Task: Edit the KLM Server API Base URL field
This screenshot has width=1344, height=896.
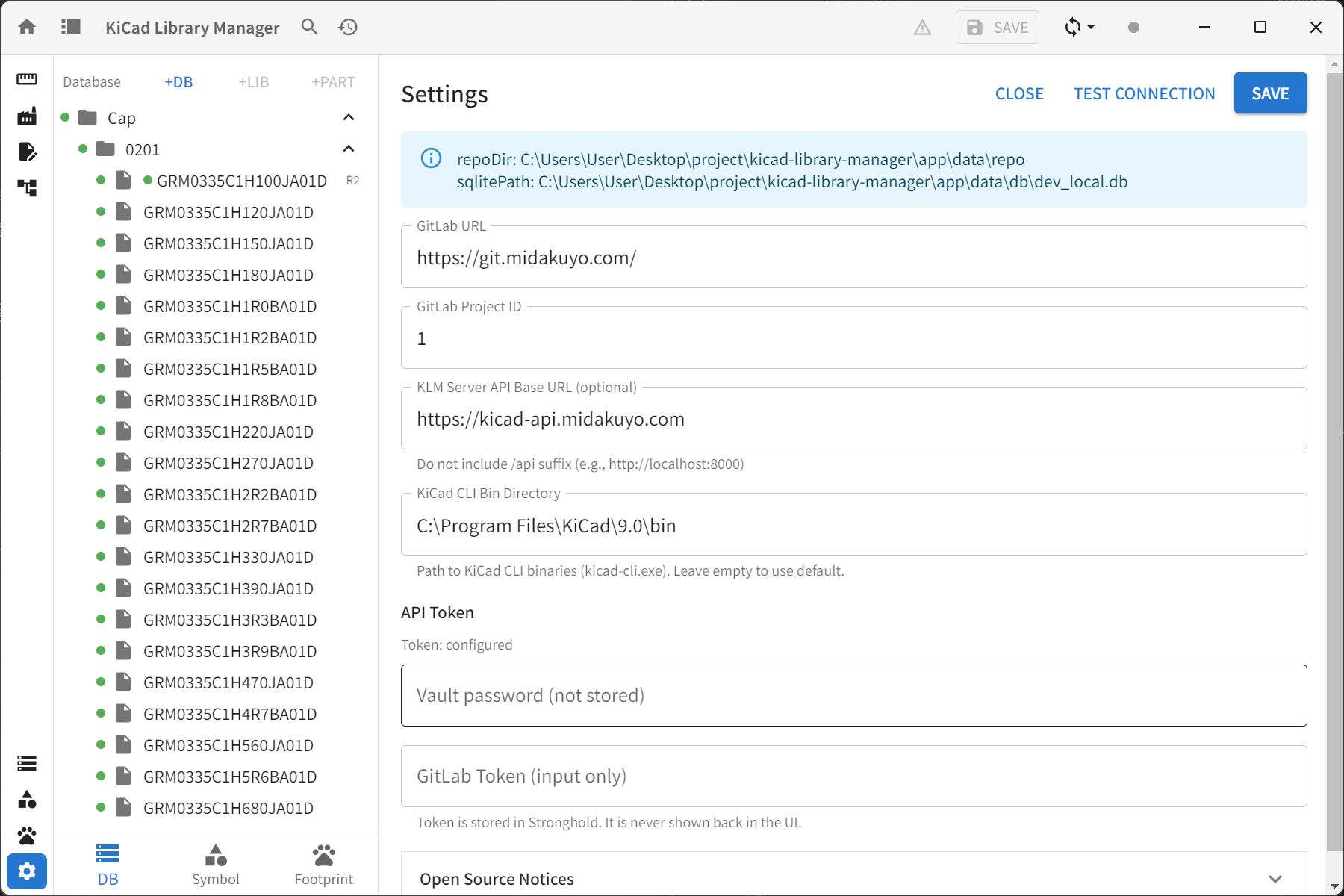Action: (x=853, y=419)
